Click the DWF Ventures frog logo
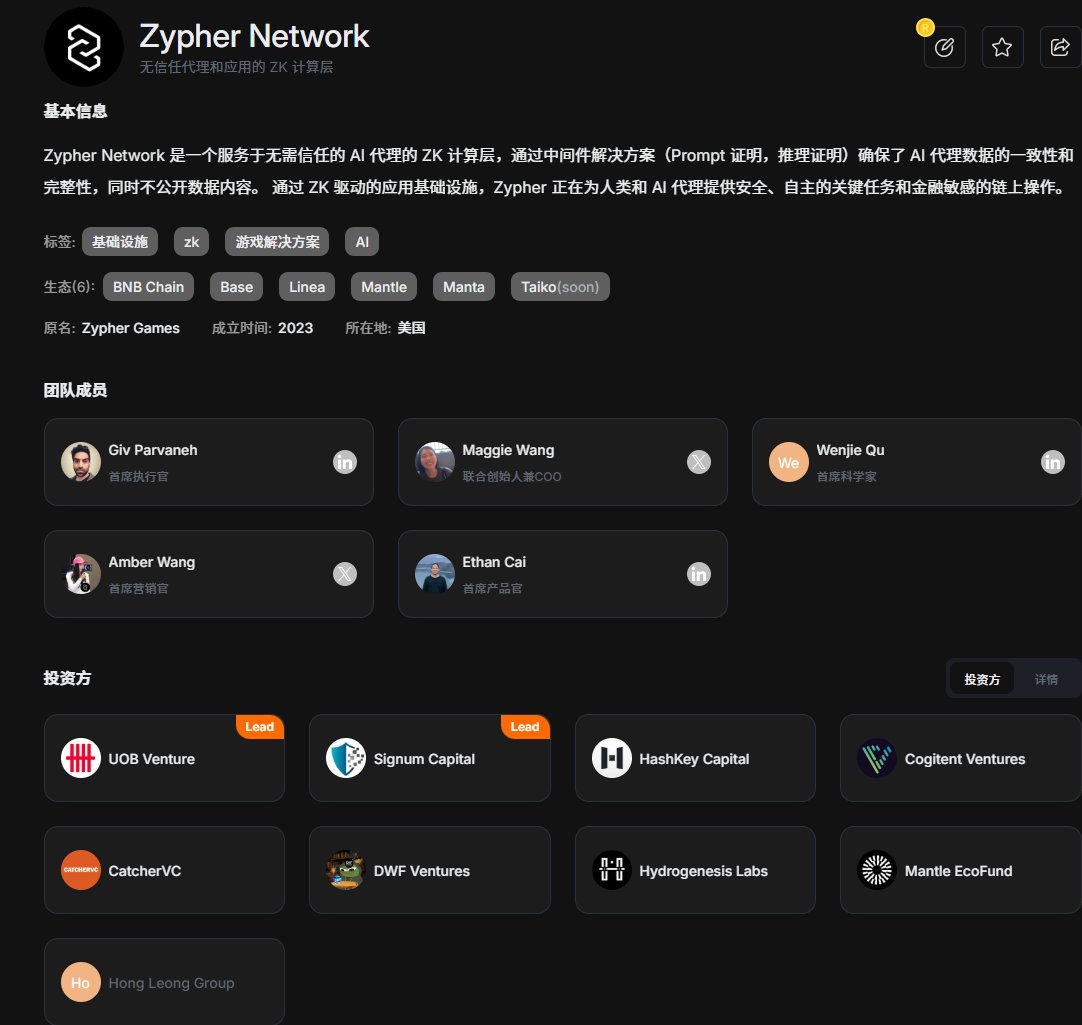This screenshot has height=1025, width=1082. [346, 870]
